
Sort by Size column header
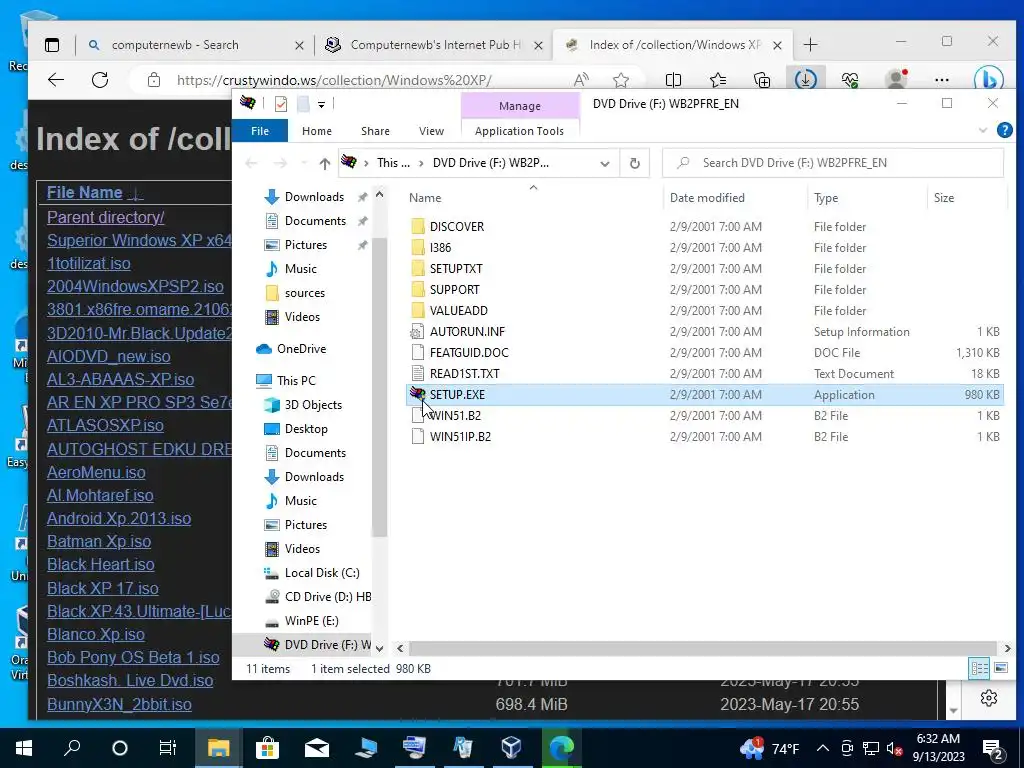(944, 198)
